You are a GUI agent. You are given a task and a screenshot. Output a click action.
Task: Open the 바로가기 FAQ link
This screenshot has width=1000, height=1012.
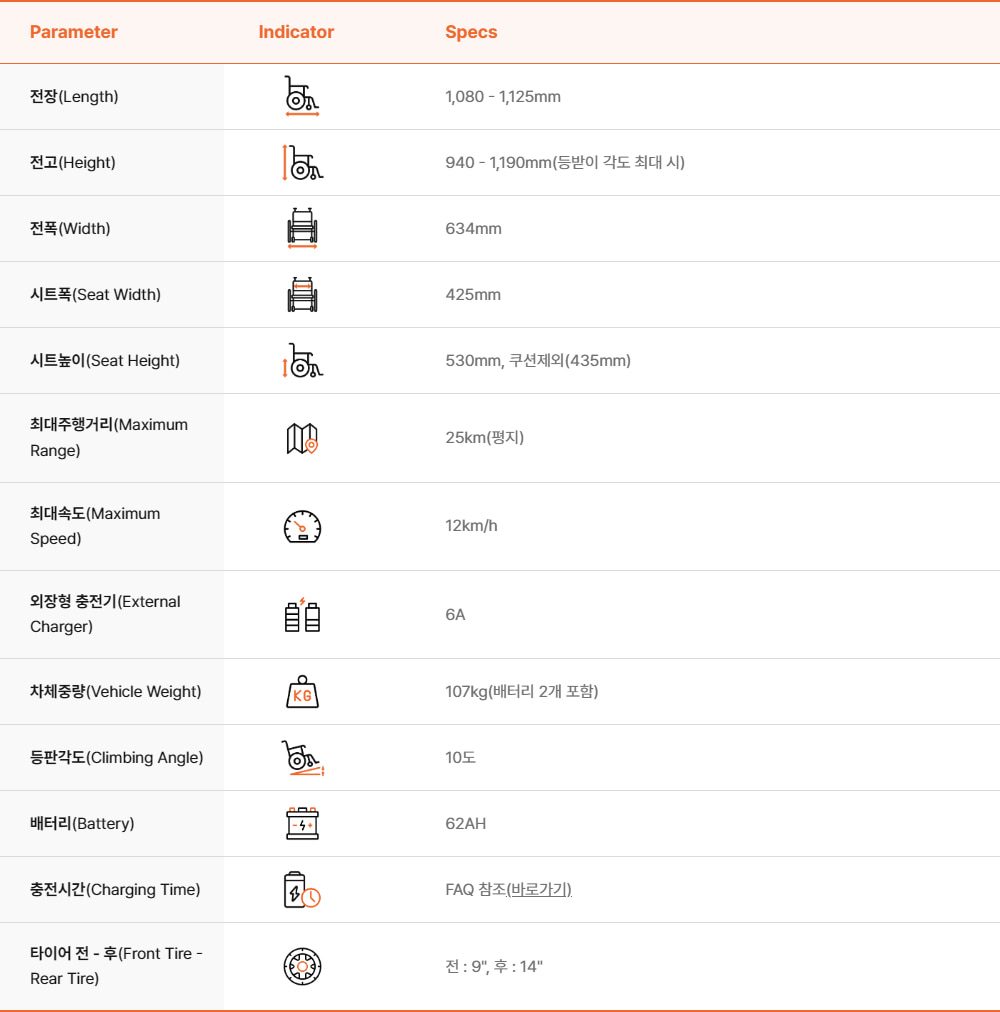pyautogui.click(x=539, y=889)
